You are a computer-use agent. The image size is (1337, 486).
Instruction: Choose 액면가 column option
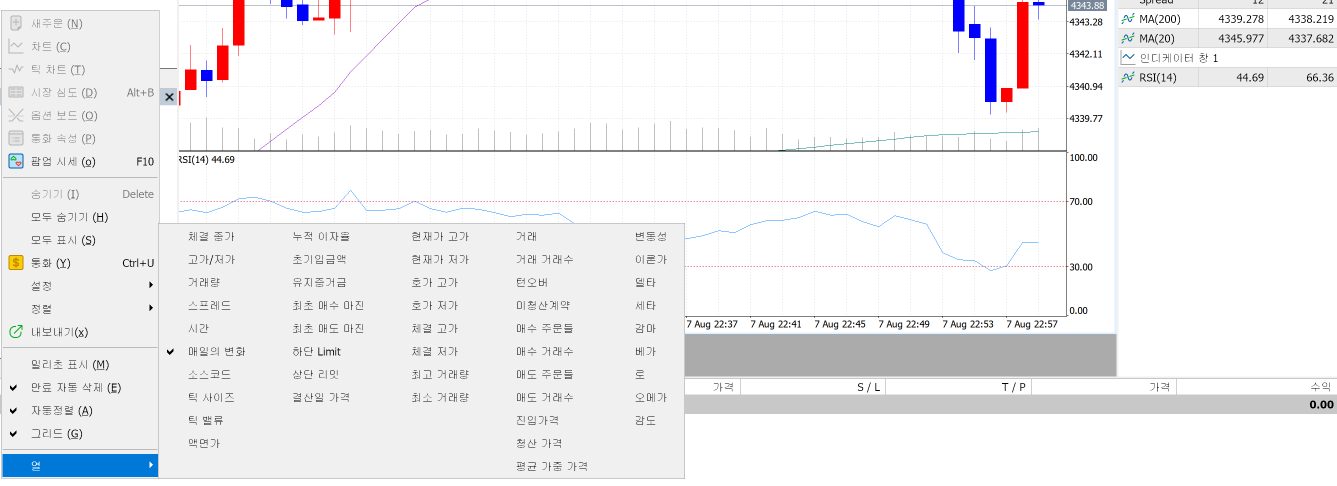204,444
